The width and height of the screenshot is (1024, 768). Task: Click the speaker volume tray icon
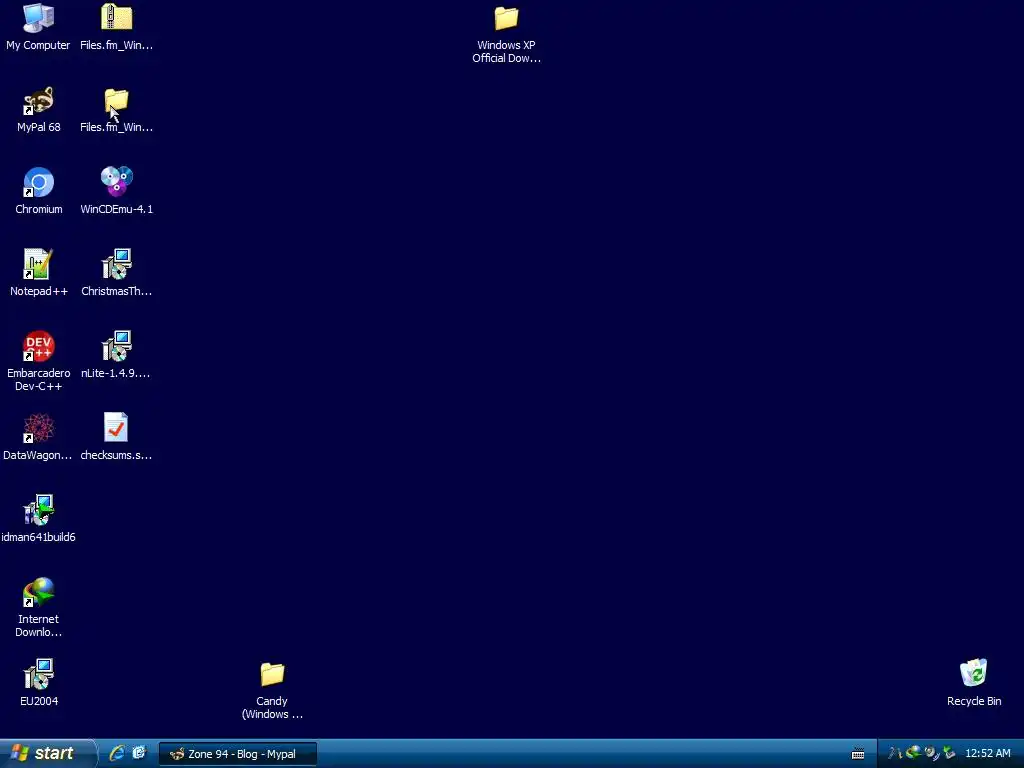click(931, 753)
